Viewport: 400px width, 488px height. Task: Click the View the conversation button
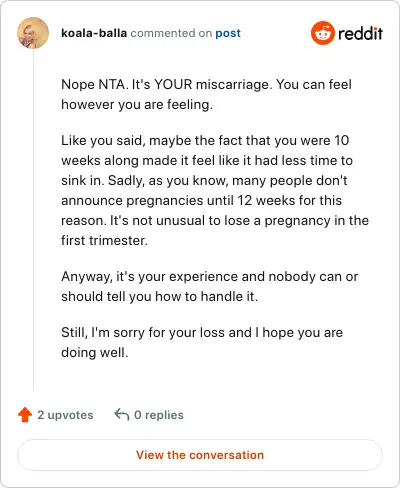(x=200, y=455)
